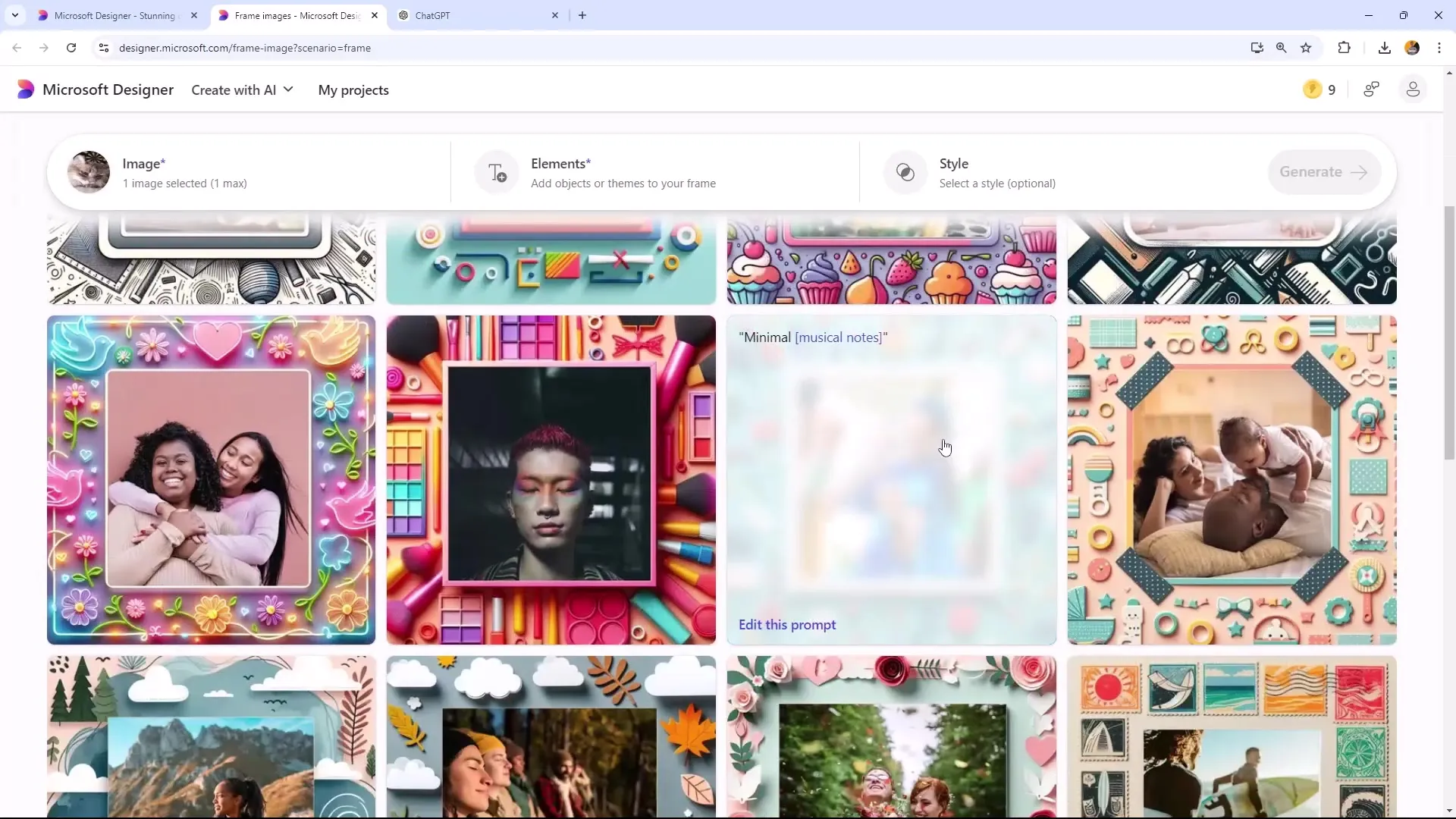
Task: Click the Elements text-add icon
Action: pos(497,172)
